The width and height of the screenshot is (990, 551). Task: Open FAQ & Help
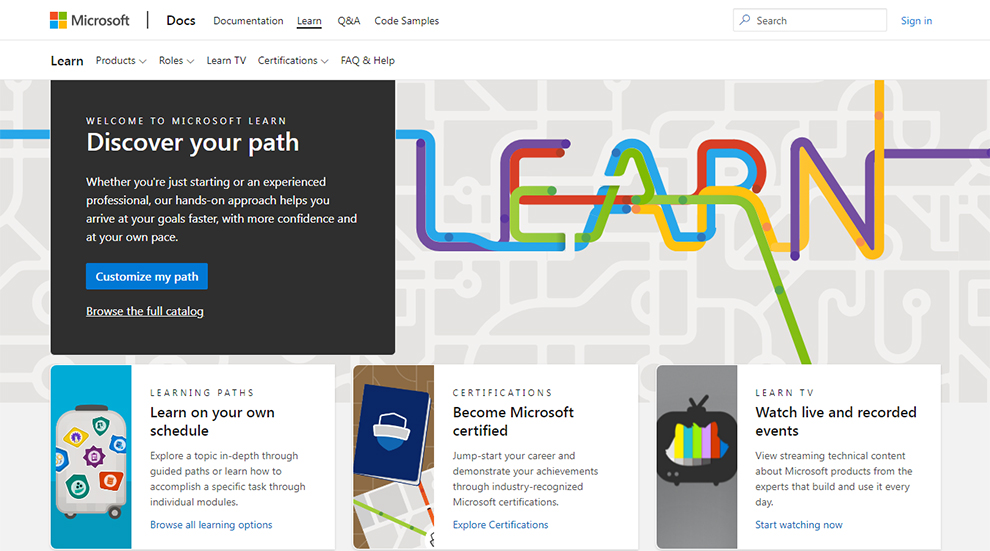click(367, 61)
